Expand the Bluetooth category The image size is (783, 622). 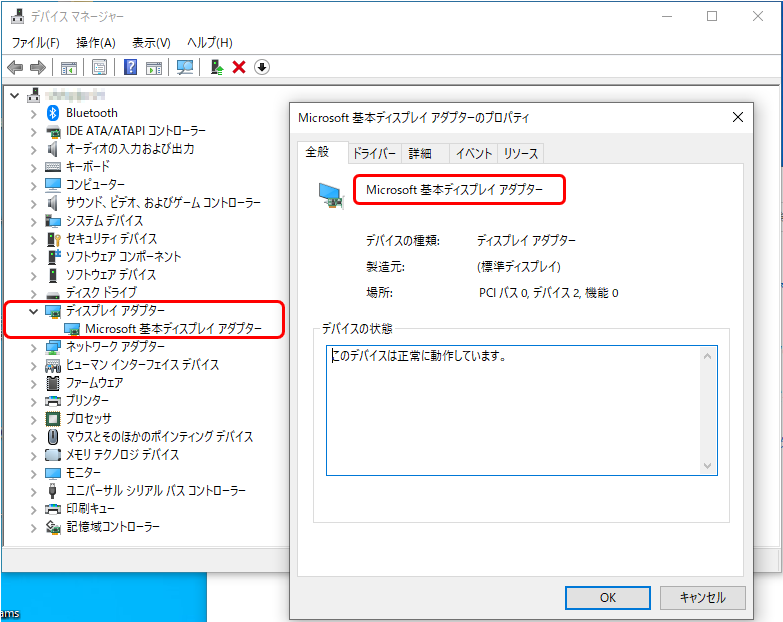(x=33, y=114)
